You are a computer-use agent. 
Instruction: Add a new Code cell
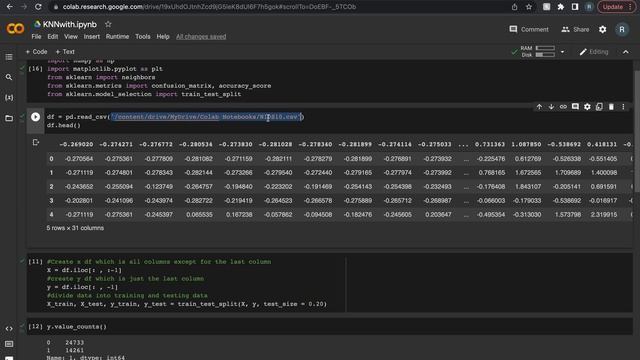coord(36,52)
